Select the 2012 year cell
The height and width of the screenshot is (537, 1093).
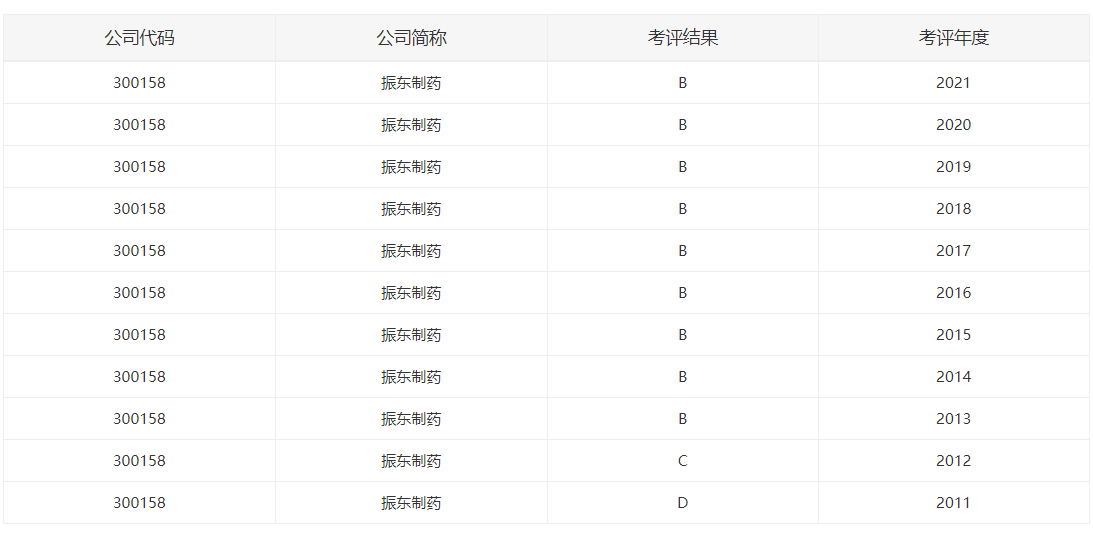tap(953, 461)
